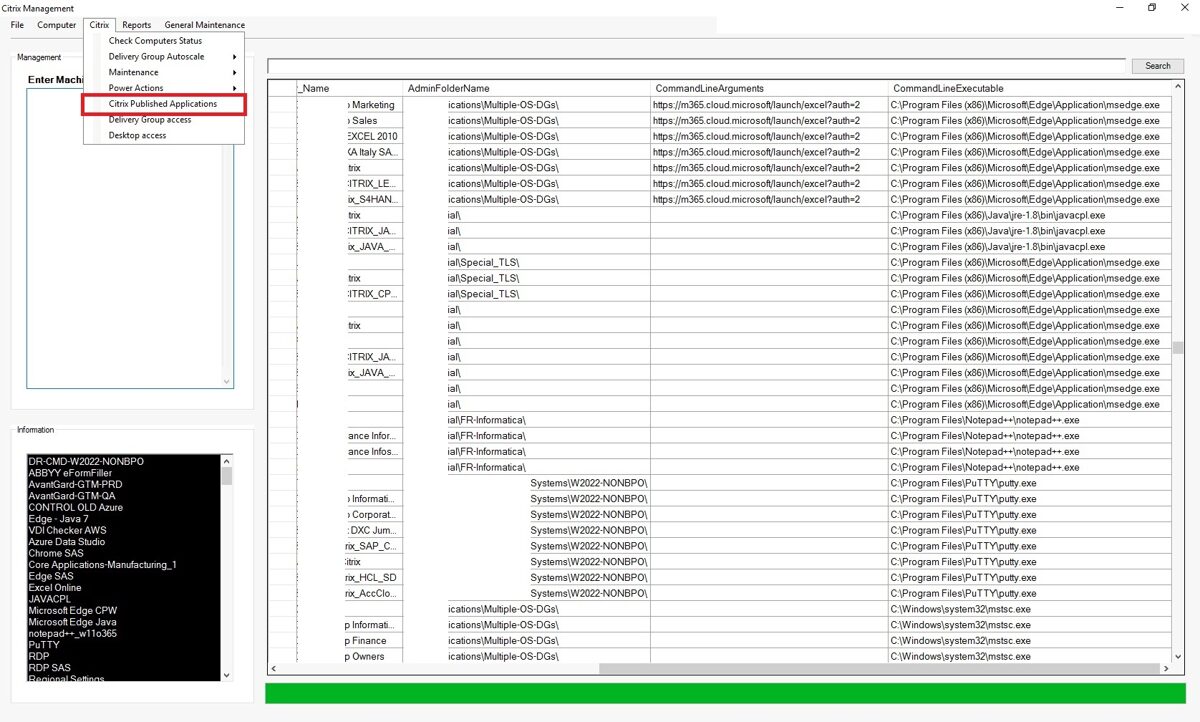Click machine text box scroll-down arrow

click(x=227, y=381)
